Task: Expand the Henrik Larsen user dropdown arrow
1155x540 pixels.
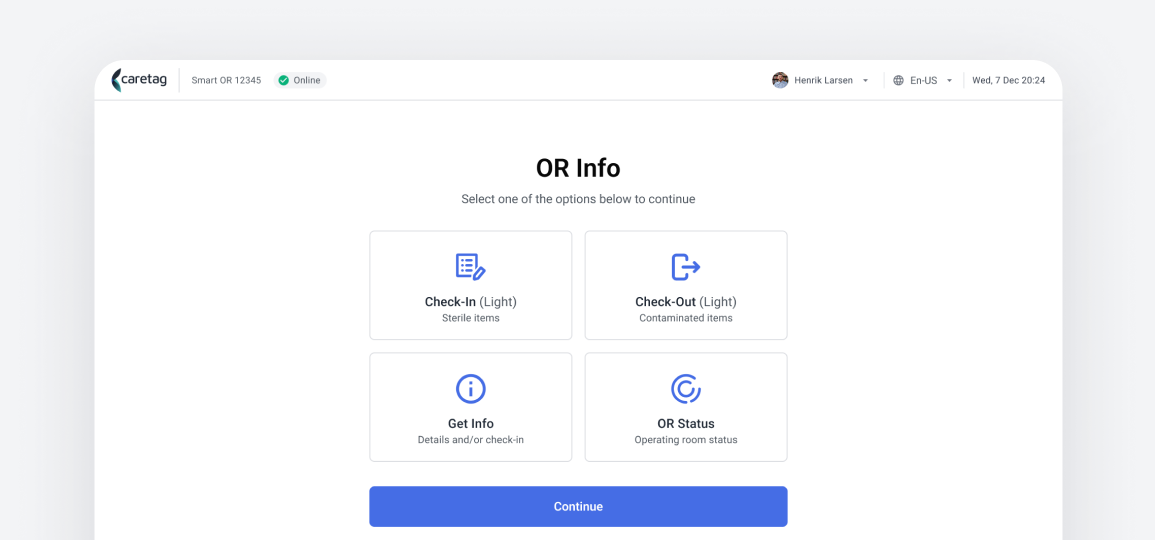Action: pos(866,80)
